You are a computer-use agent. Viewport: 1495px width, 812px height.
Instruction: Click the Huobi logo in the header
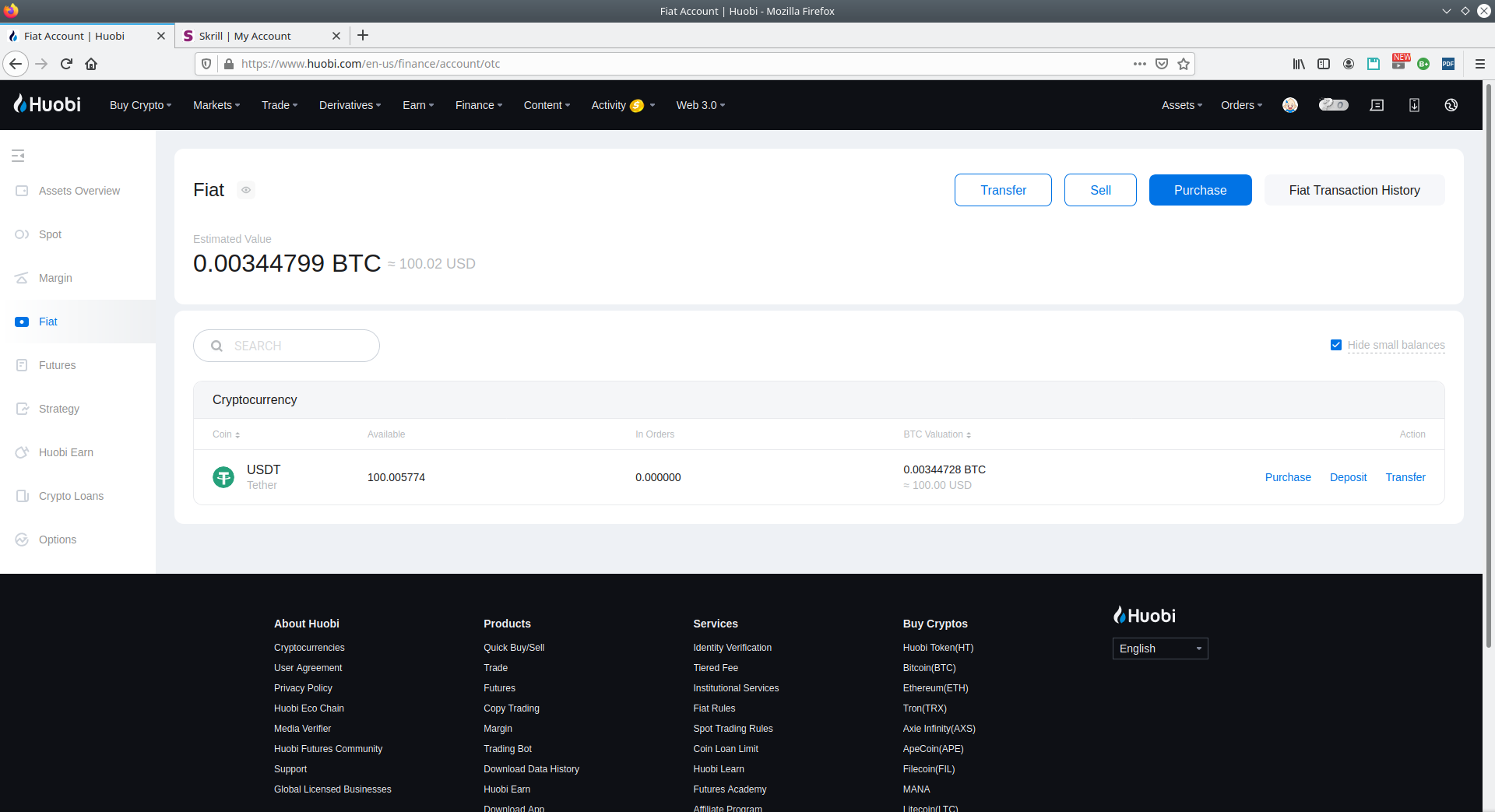point(47,104)
